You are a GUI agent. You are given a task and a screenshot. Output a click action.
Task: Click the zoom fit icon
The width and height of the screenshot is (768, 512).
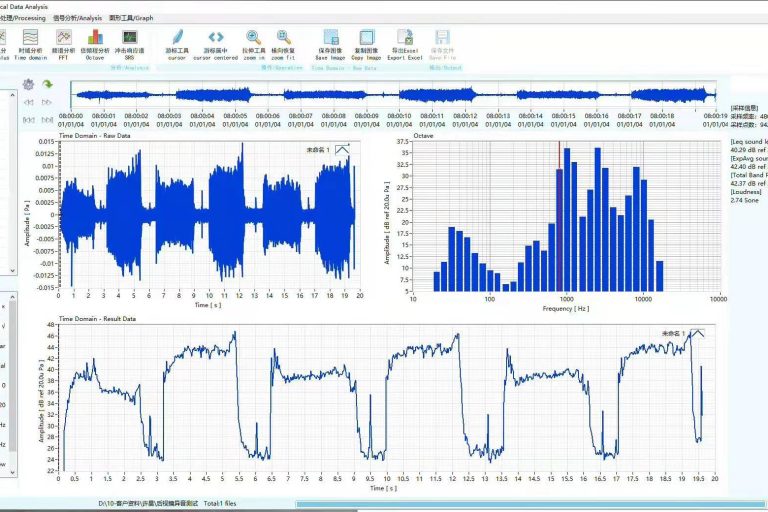click(284, 40)
